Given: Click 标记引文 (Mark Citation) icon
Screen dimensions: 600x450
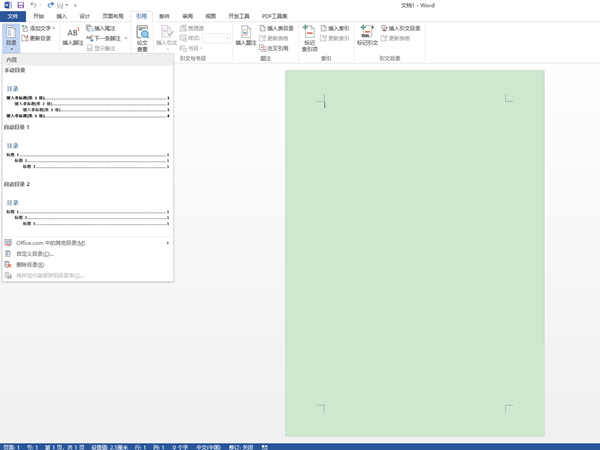Looking at the screenshot, I should point(367,36).
